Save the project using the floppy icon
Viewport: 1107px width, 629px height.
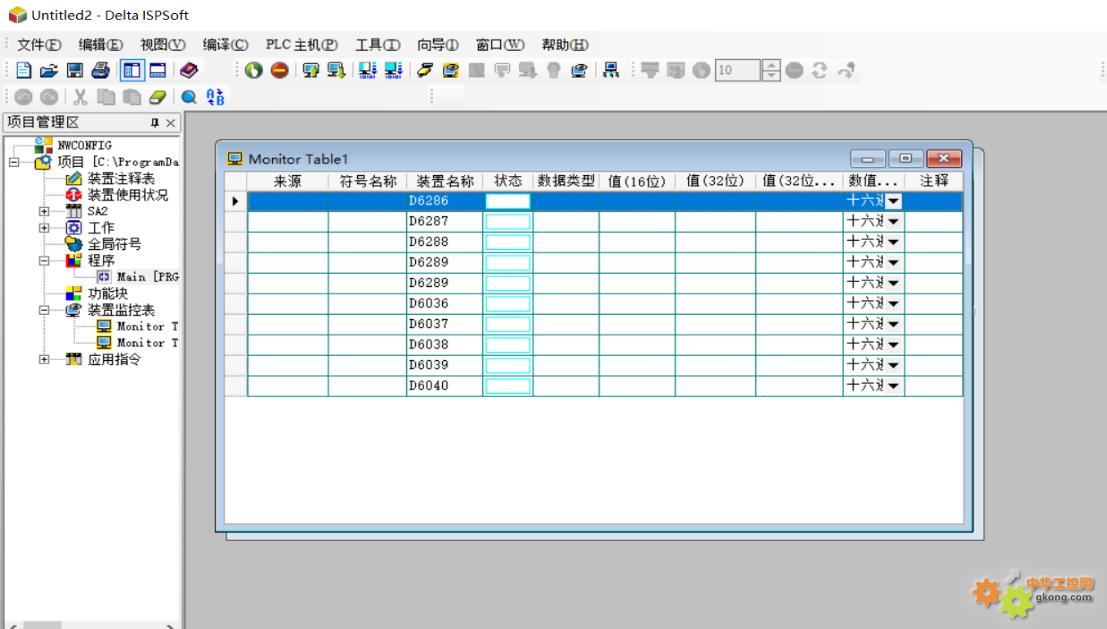coord(74,70)
